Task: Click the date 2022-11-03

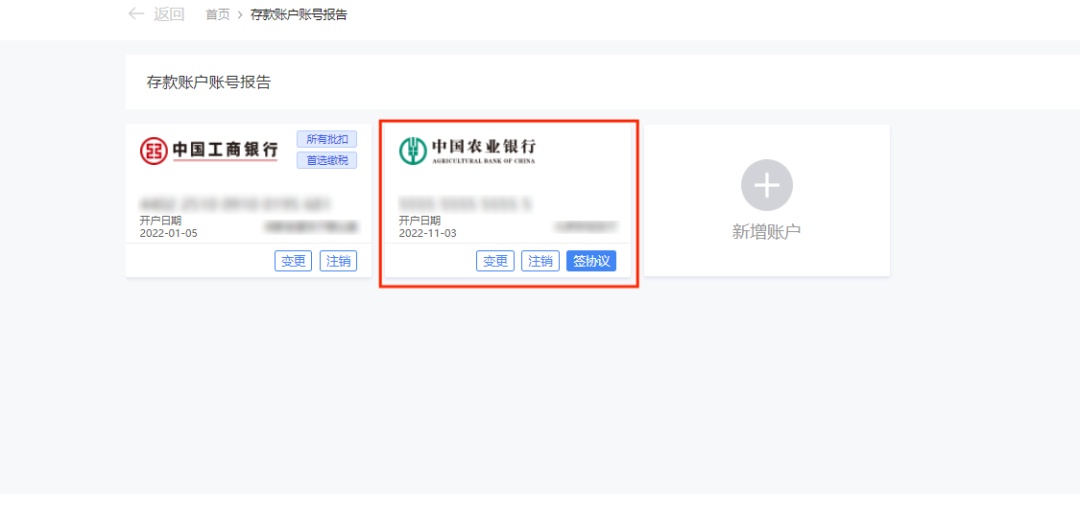Action: pos(428,233)
